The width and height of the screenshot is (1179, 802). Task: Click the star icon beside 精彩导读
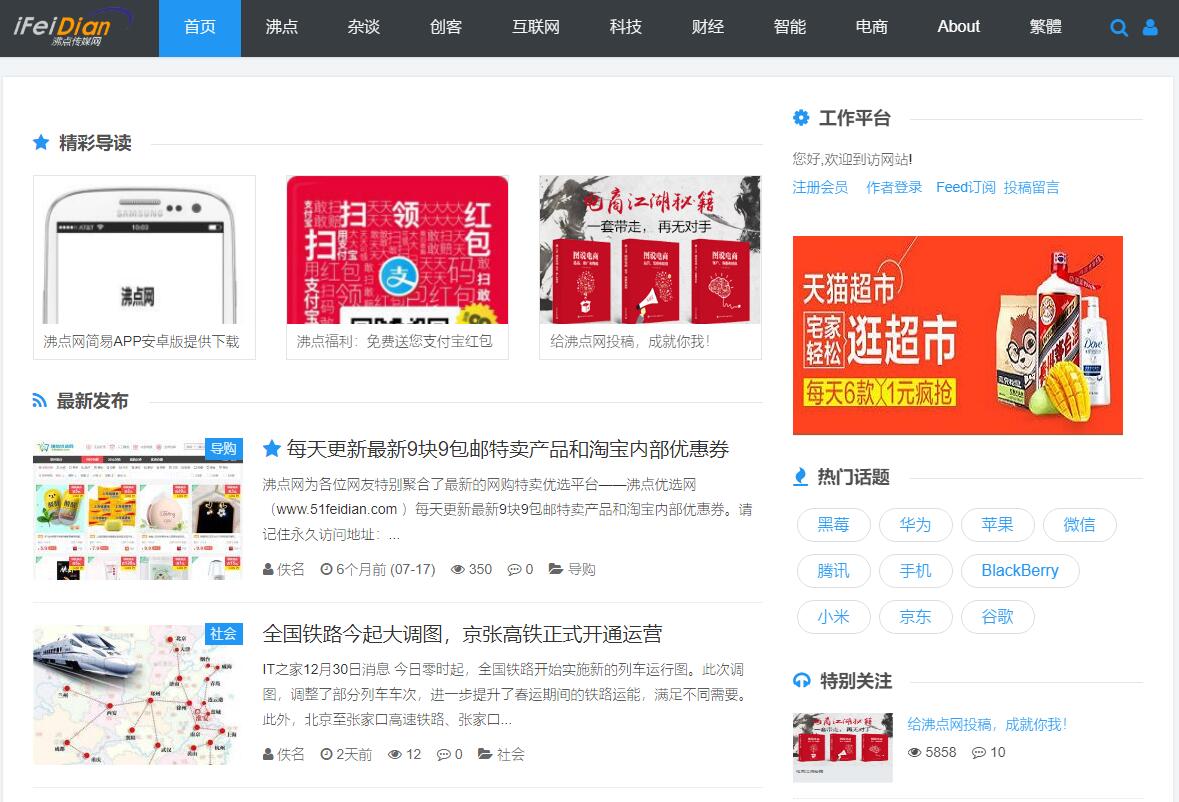tap(41, 142)
